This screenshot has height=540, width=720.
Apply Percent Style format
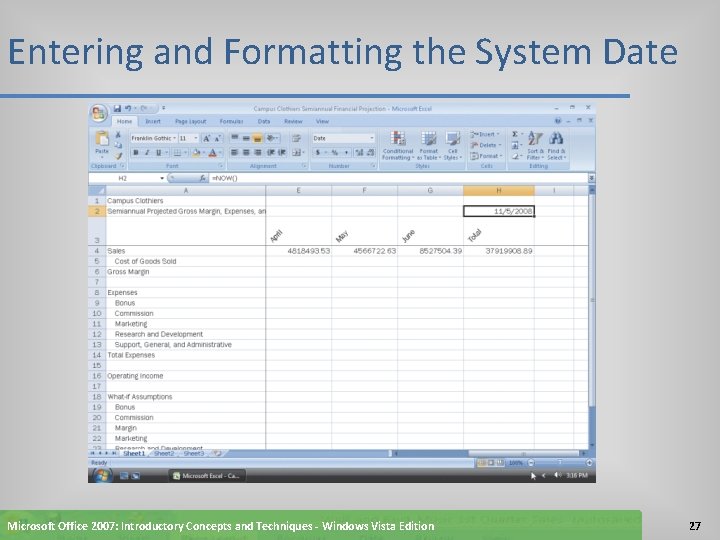[x=335, y=152]
